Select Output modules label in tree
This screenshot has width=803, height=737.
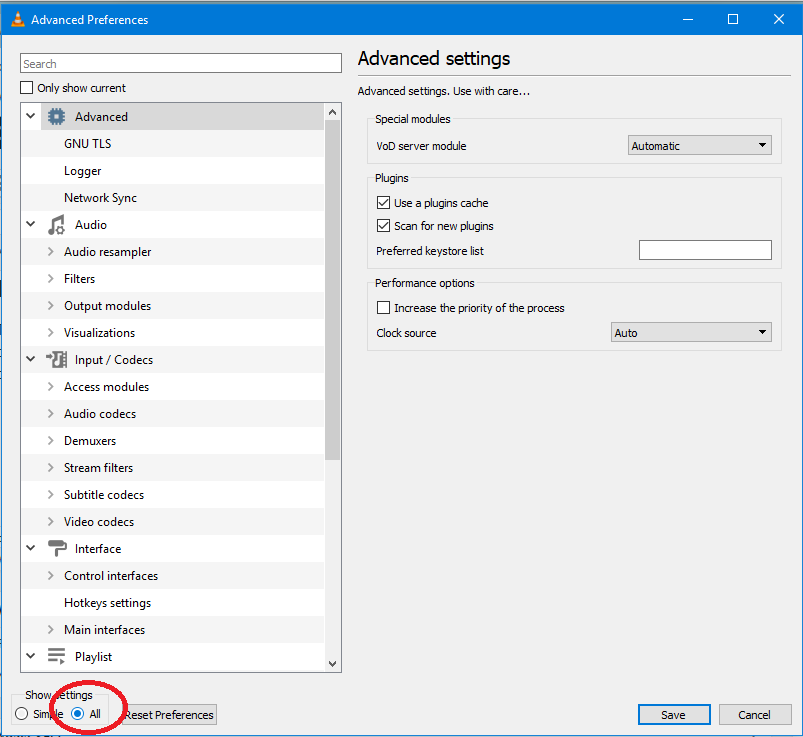[x=108, y=306]
